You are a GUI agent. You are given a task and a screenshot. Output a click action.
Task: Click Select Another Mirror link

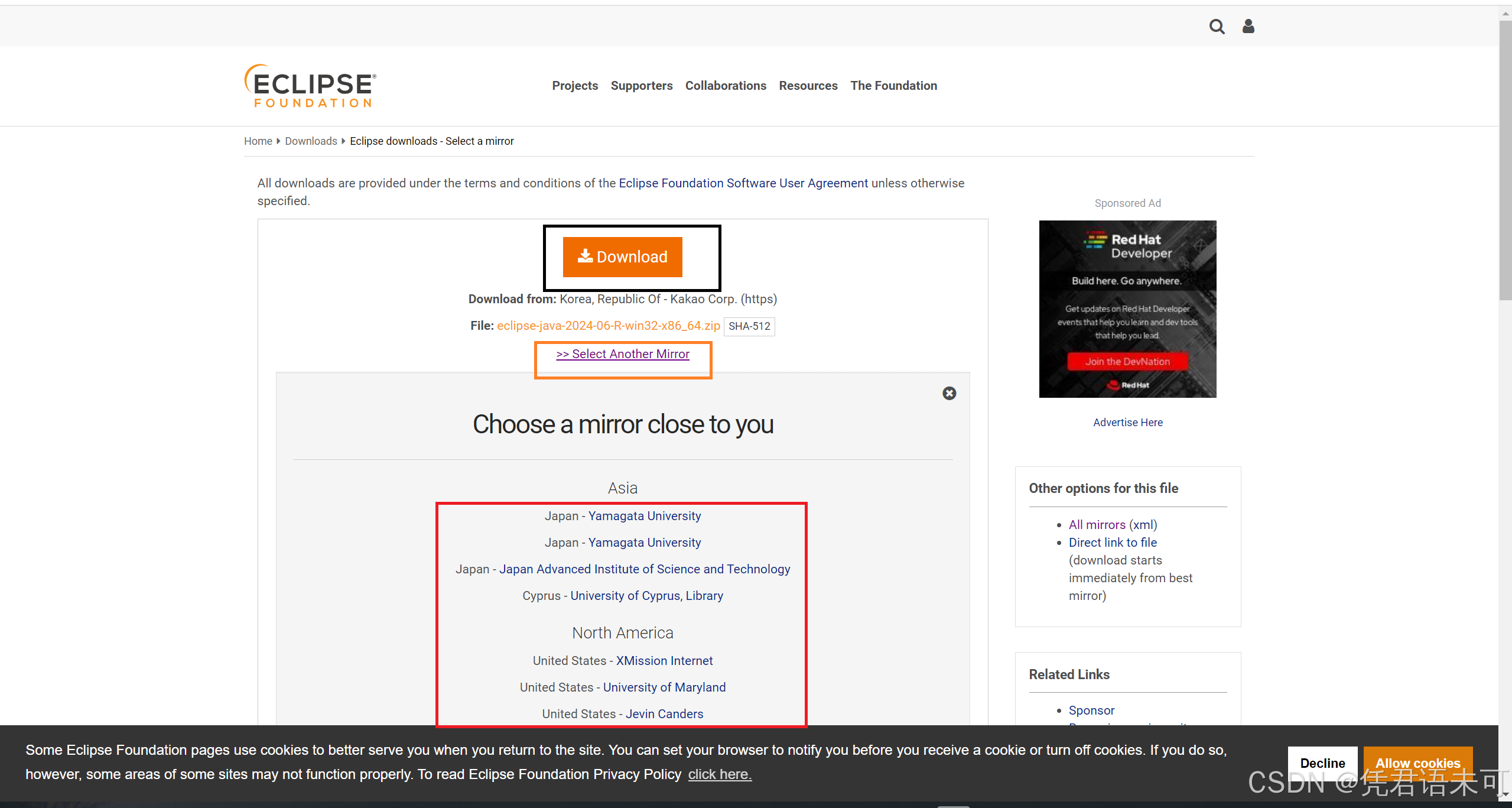622,354
